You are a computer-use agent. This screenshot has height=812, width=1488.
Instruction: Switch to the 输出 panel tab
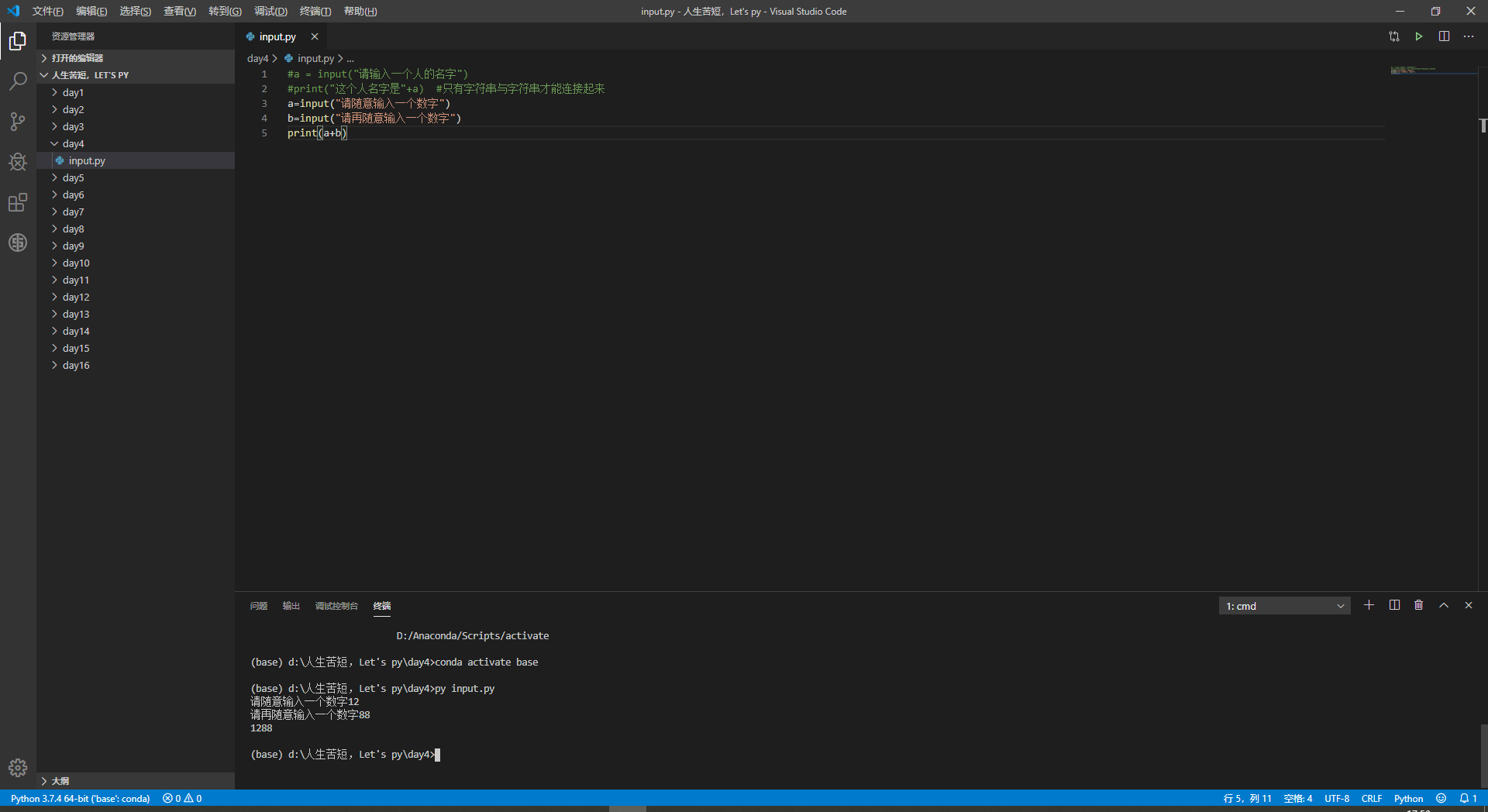[x=291, y=606]
